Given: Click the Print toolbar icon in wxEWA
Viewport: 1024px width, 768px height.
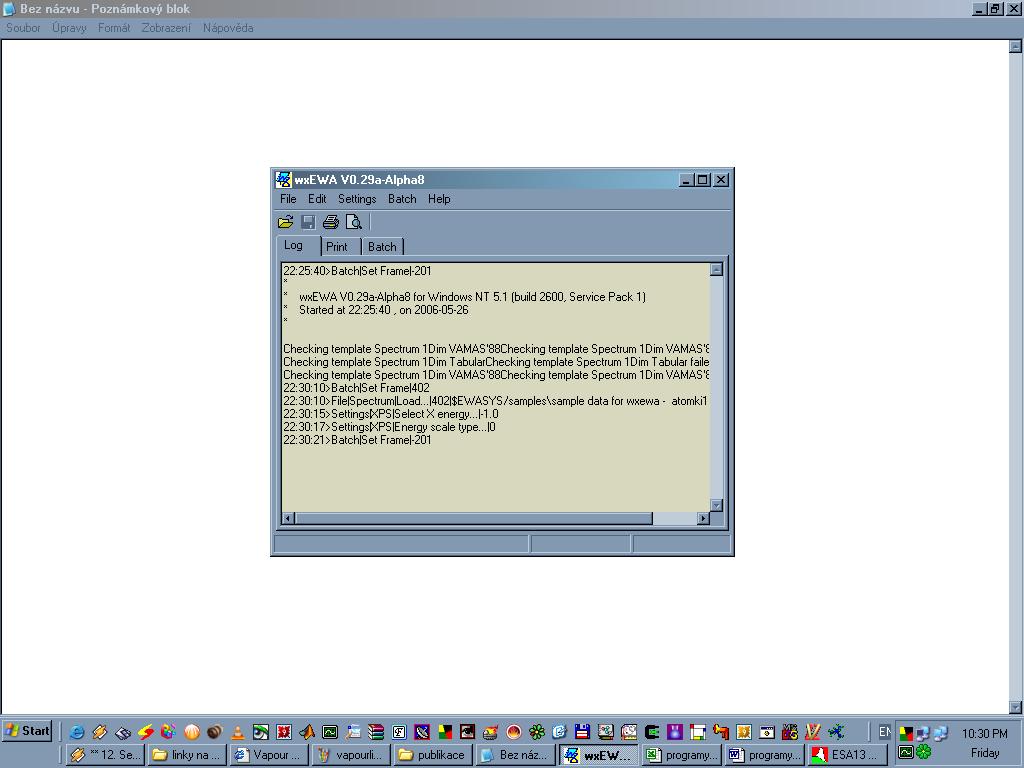Looking at the screenshot, I should tap(331, 222).
